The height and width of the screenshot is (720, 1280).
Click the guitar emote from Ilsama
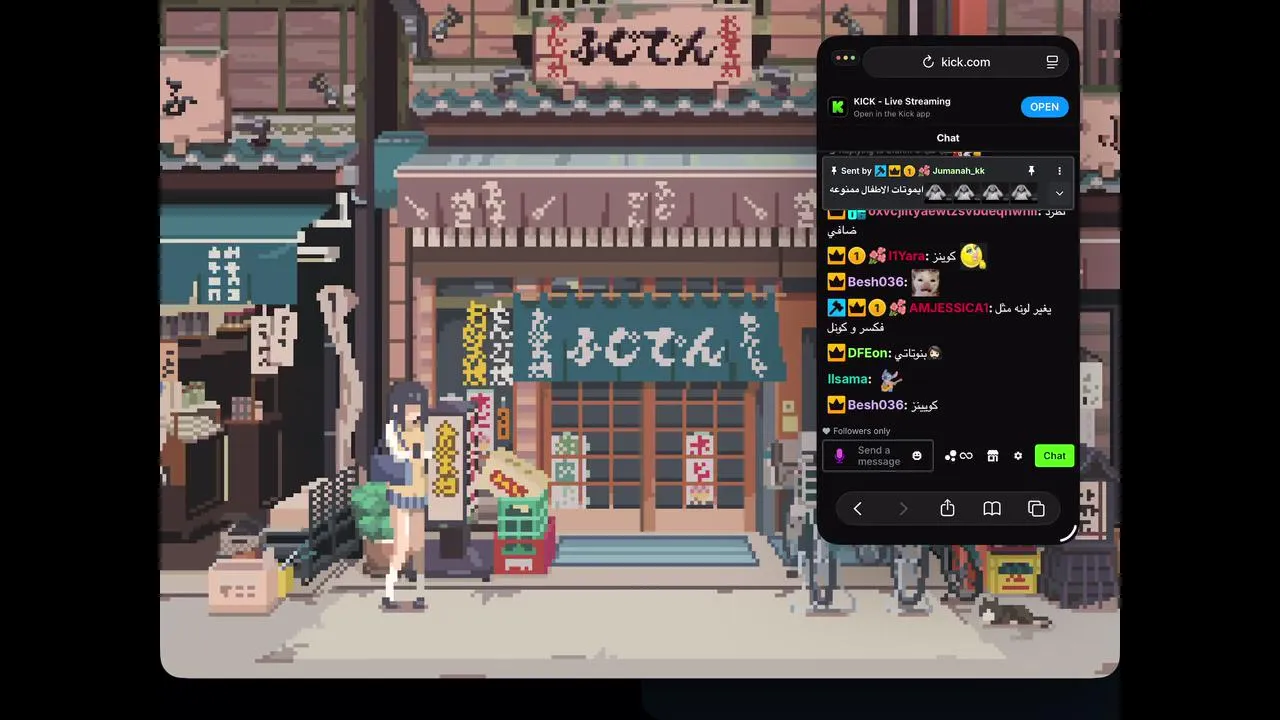[890, 379]
